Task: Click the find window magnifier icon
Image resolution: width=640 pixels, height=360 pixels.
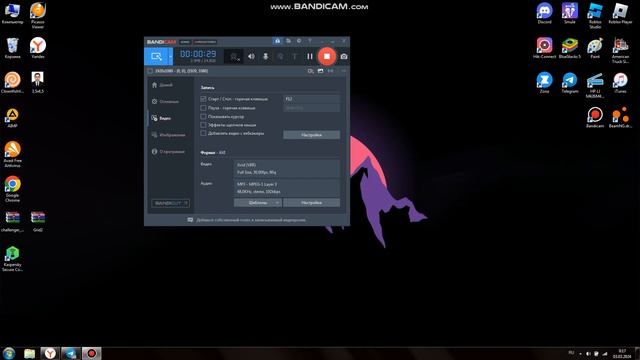Action: tap(311, 71)
